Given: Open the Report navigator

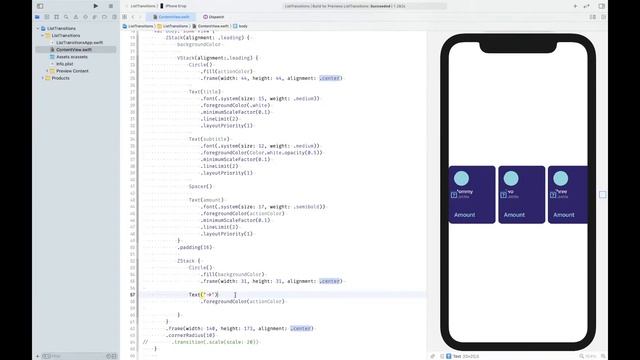Looking at the screenshot, I should [114, 17].
